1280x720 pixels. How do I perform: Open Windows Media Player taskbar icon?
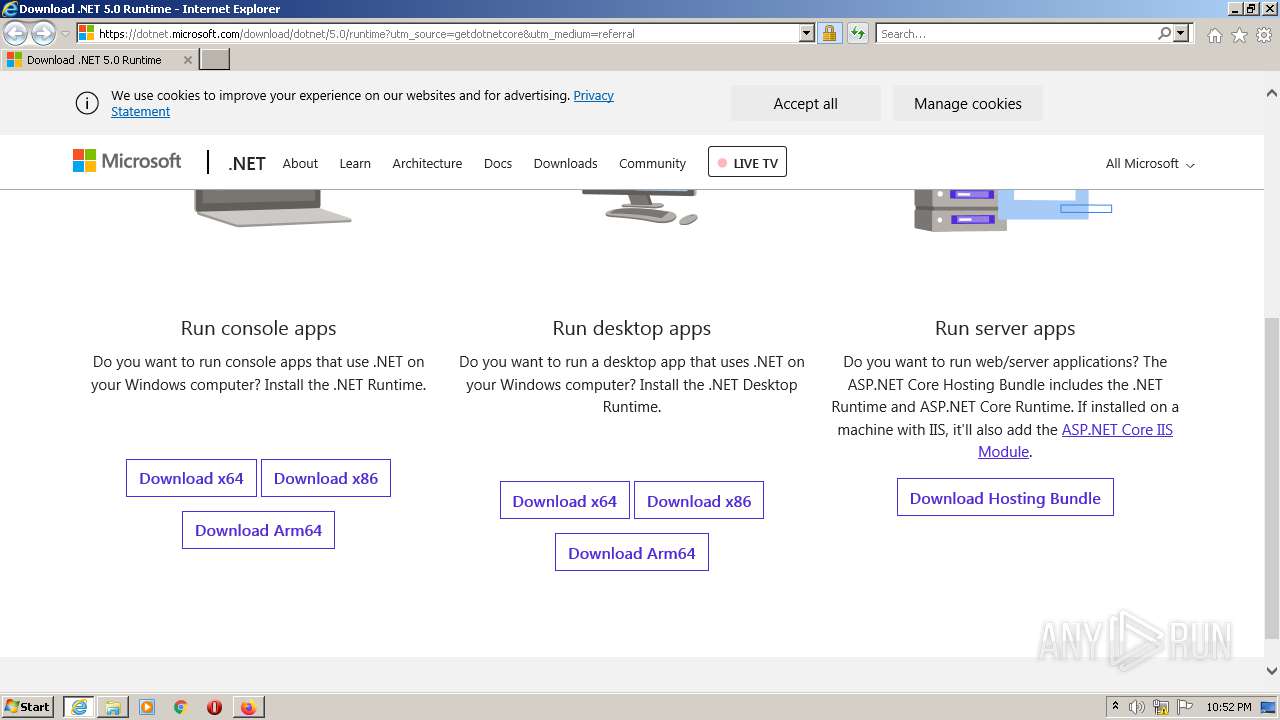click(147, 707)
